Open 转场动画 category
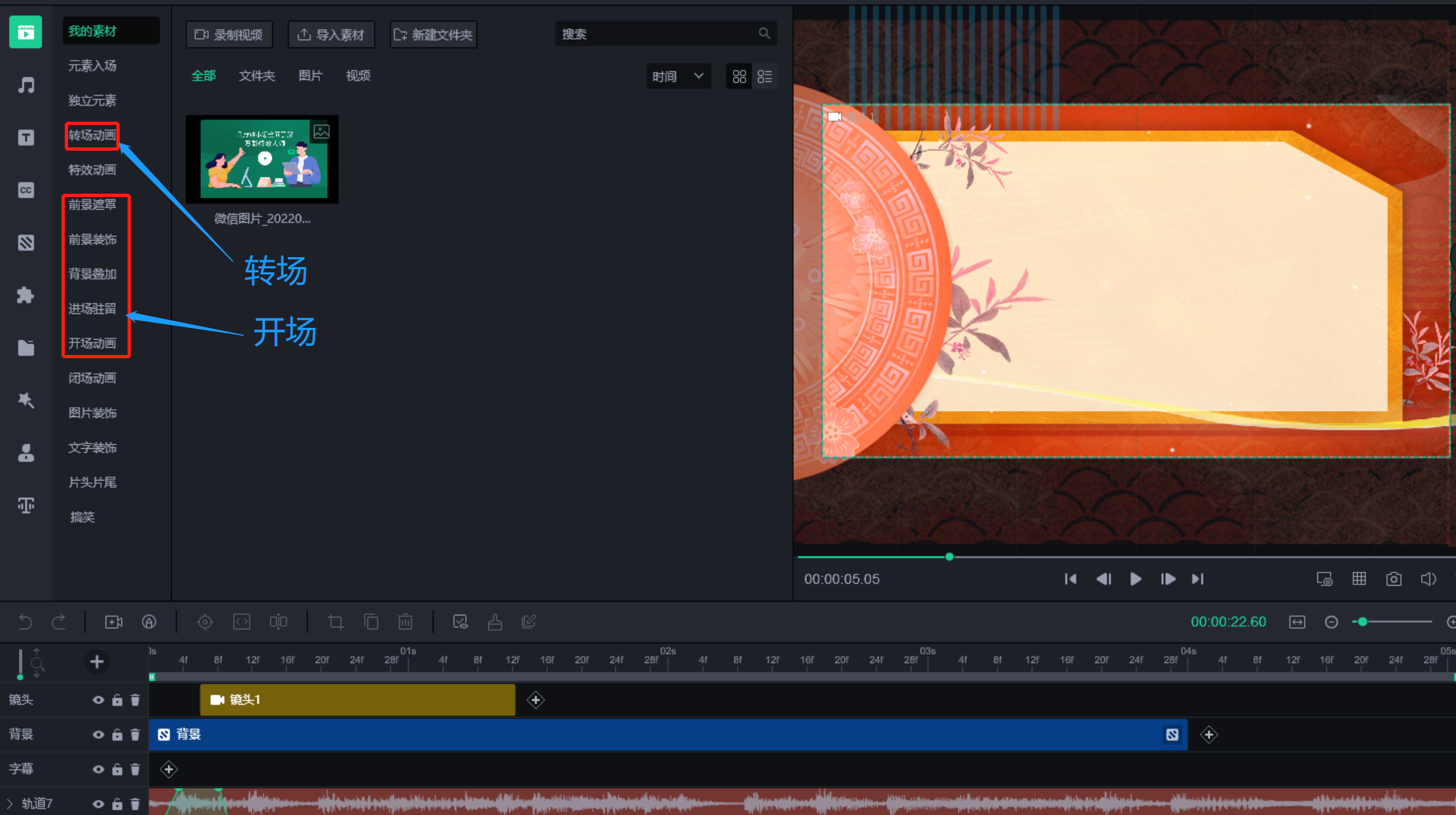 click(93, 136)
